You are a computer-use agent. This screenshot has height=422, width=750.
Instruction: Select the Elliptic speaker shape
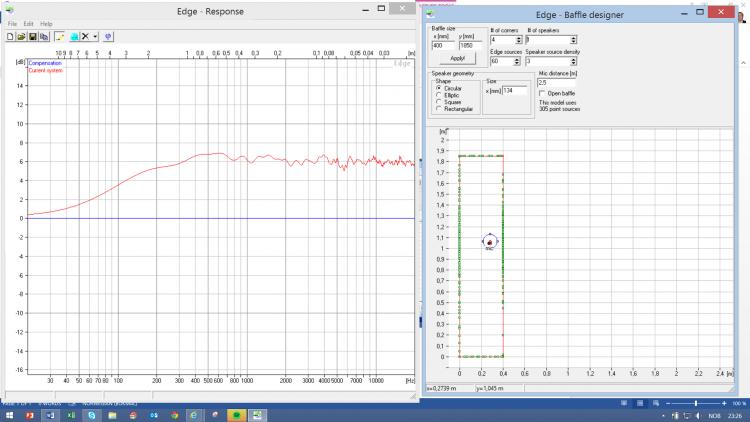437,94
